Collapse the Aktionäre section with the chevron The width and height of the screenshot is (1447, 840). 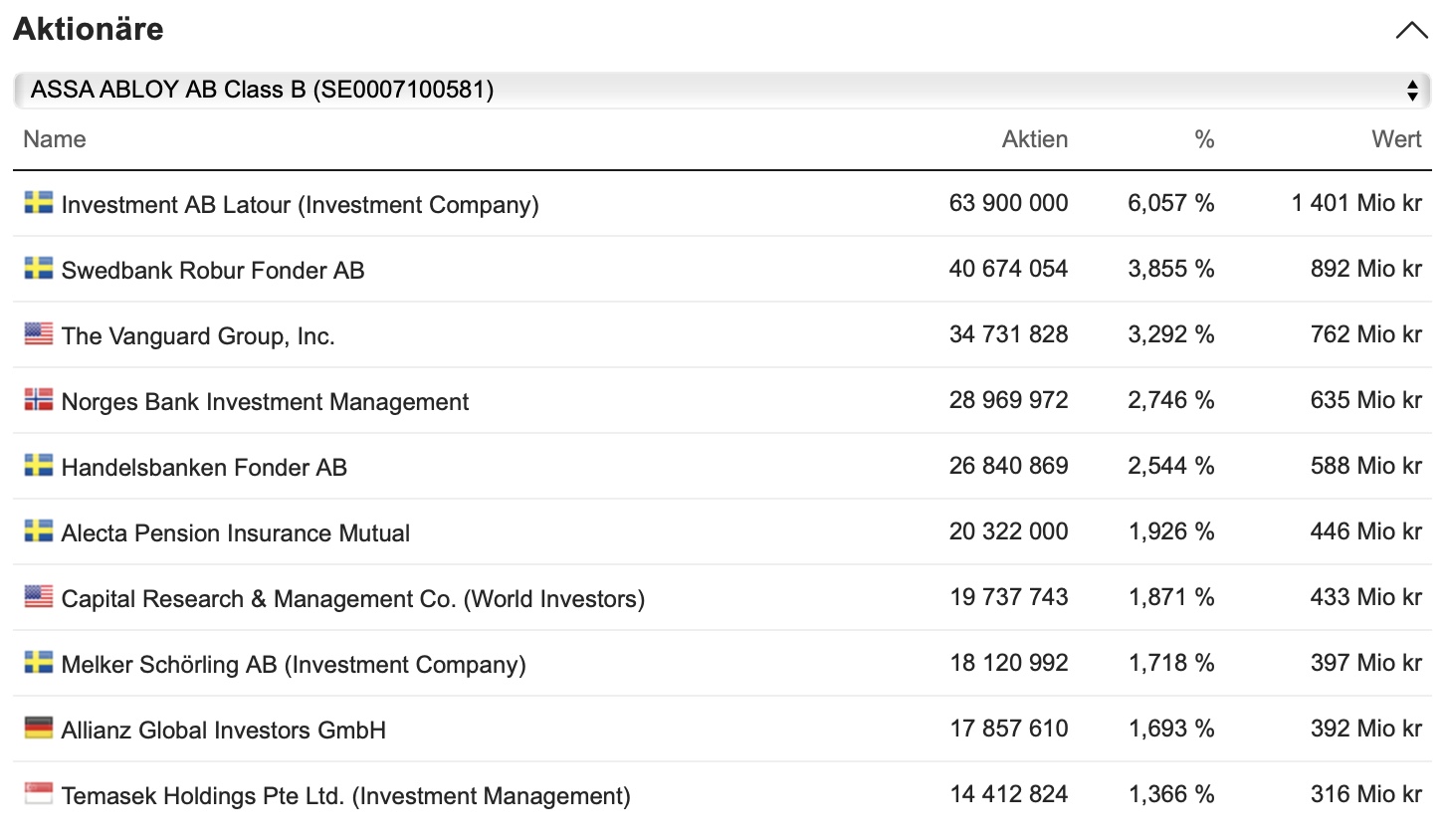coord(1410,30)
